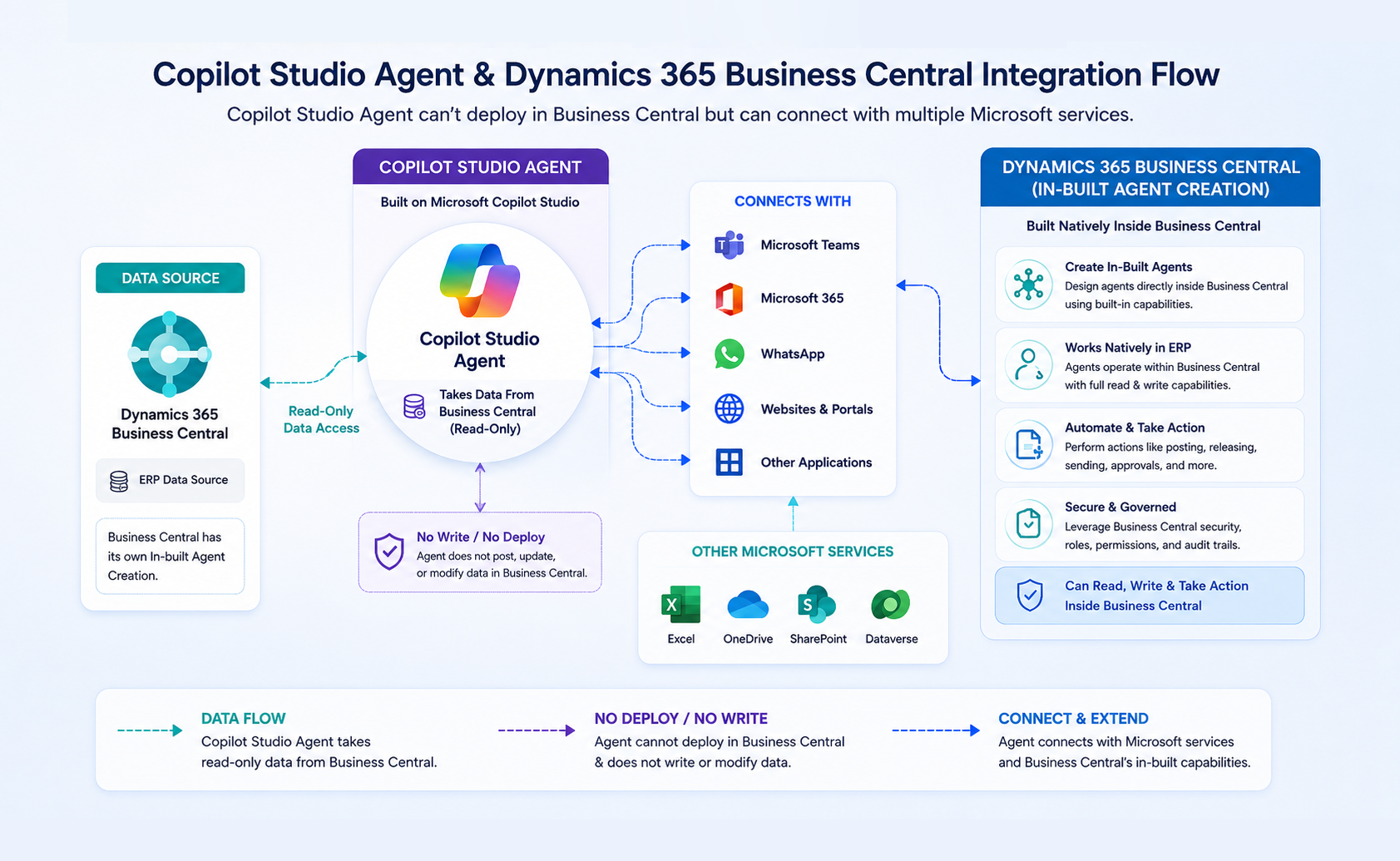Open the Dataverse icon
This screenshot has width=1400, height=861.
pos(890,605)
